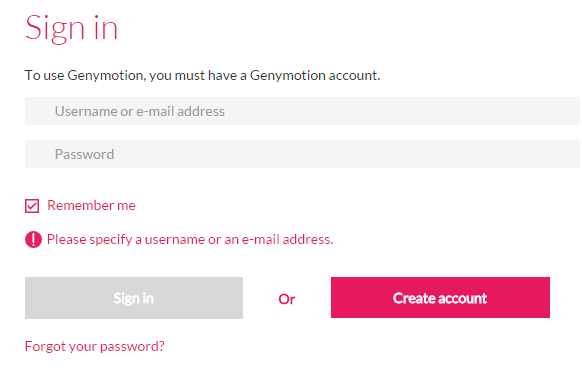Place cursor on Password placeholder text
582x372 pixels.
pos(84,154)
